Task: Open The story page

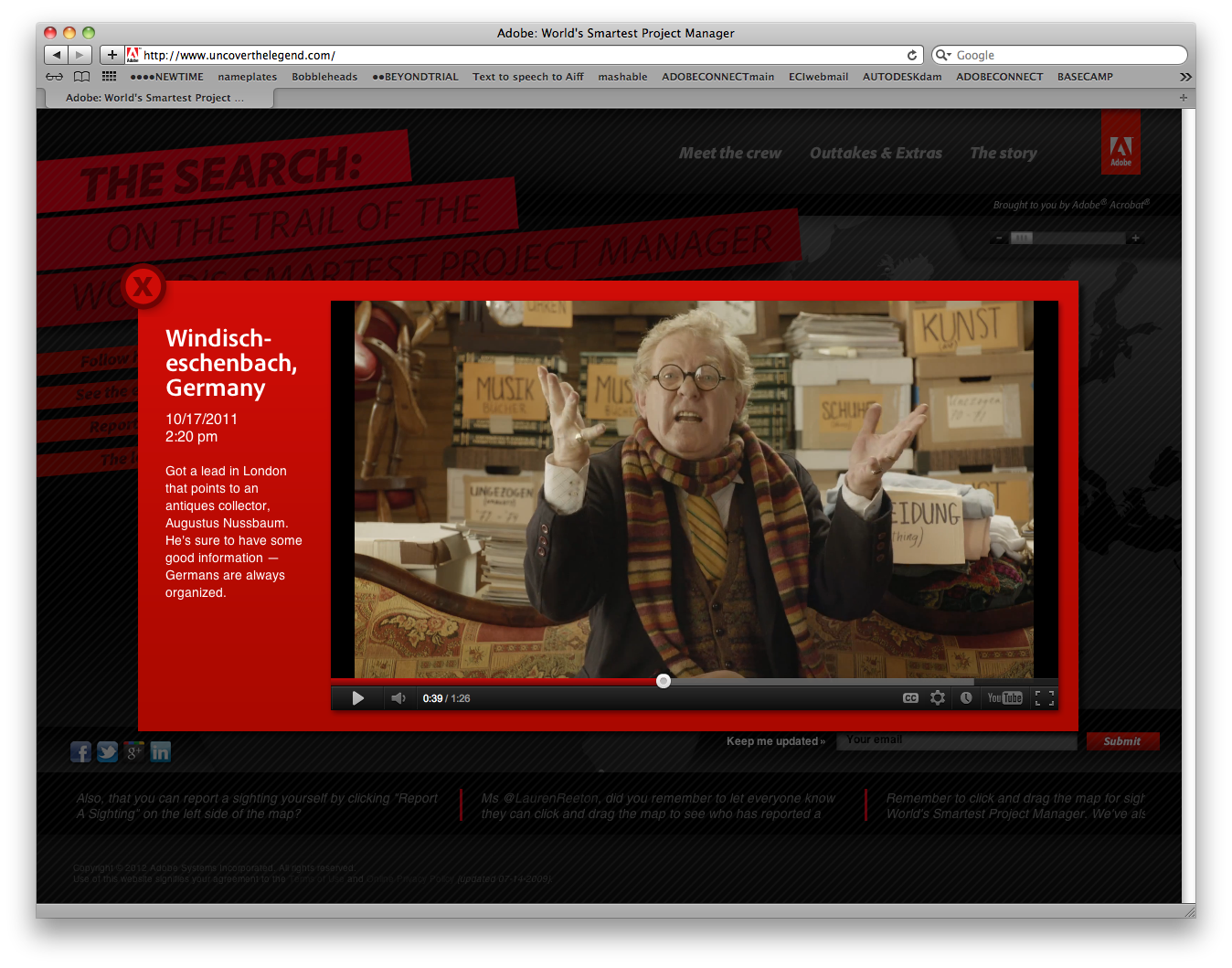Action: (x=1004, y=154)
